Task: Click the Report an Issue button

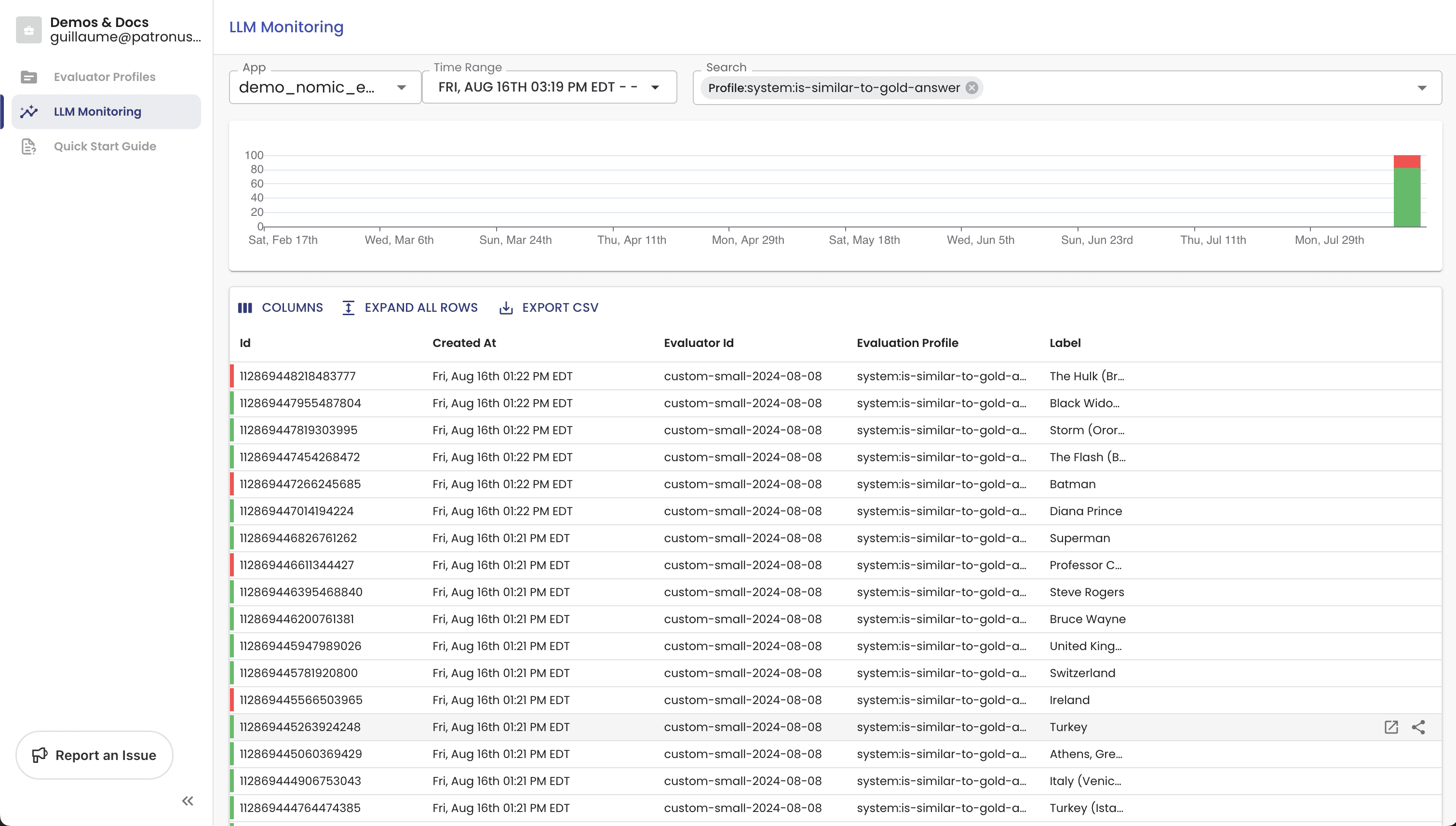Action: click(94, 755)
